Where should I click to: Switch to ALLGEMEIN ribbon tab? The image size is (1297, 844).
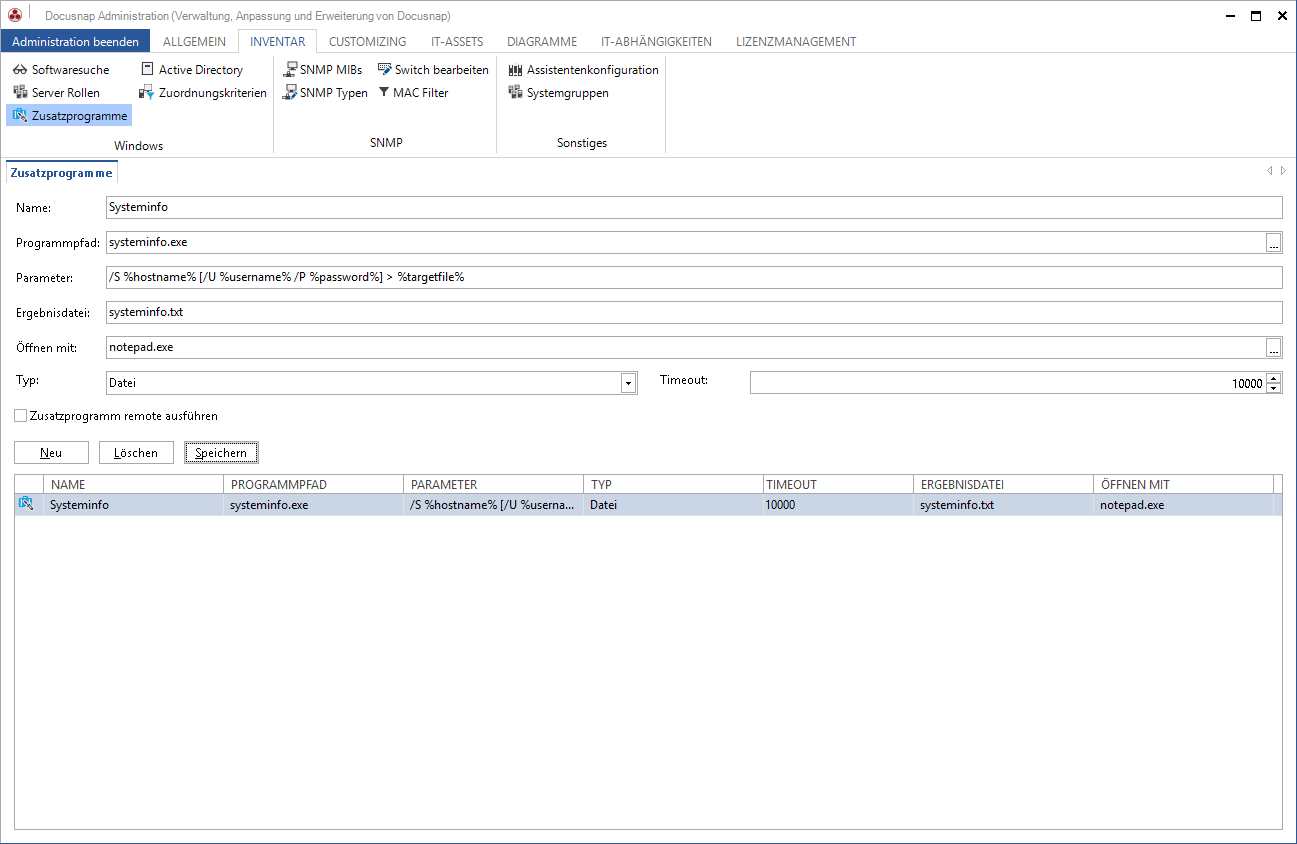click(x=195, y=41)
